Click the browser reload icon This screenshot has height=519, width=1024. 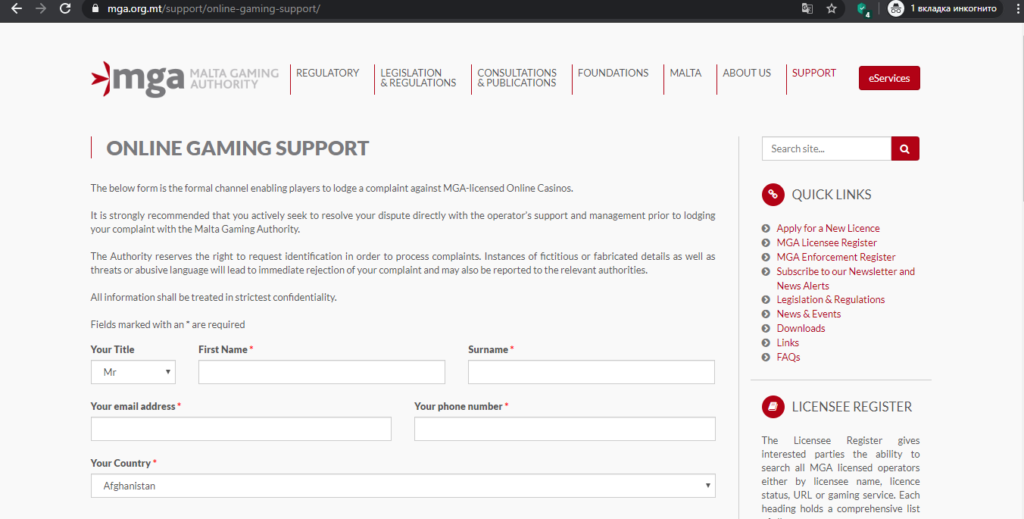click(x=65, y=8)
